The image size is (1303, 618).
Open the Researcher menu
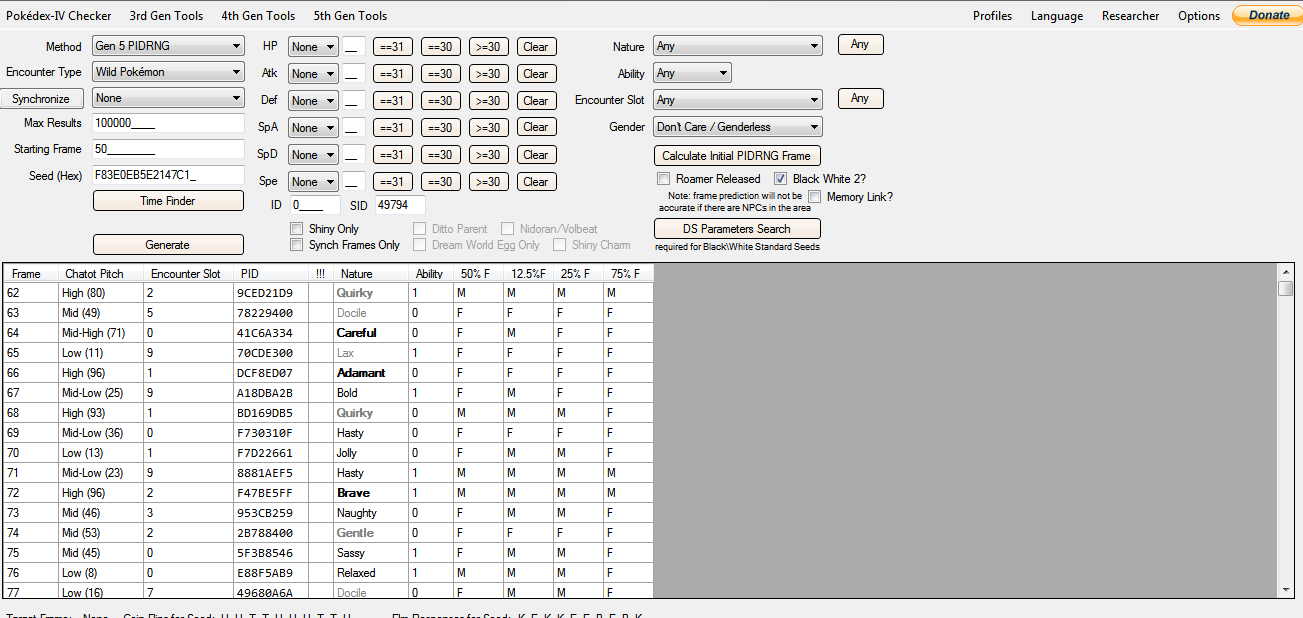1130,16
